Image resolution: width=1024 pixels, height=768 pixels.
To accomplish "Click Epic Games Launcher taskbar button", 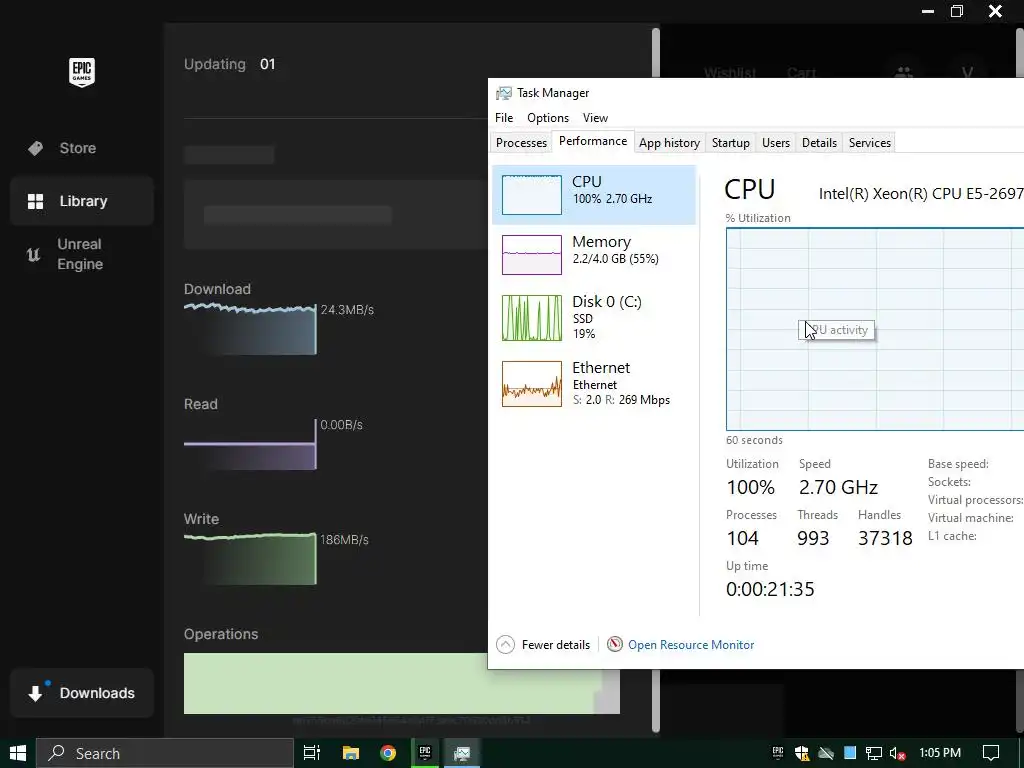I will [x=425, y=753].
